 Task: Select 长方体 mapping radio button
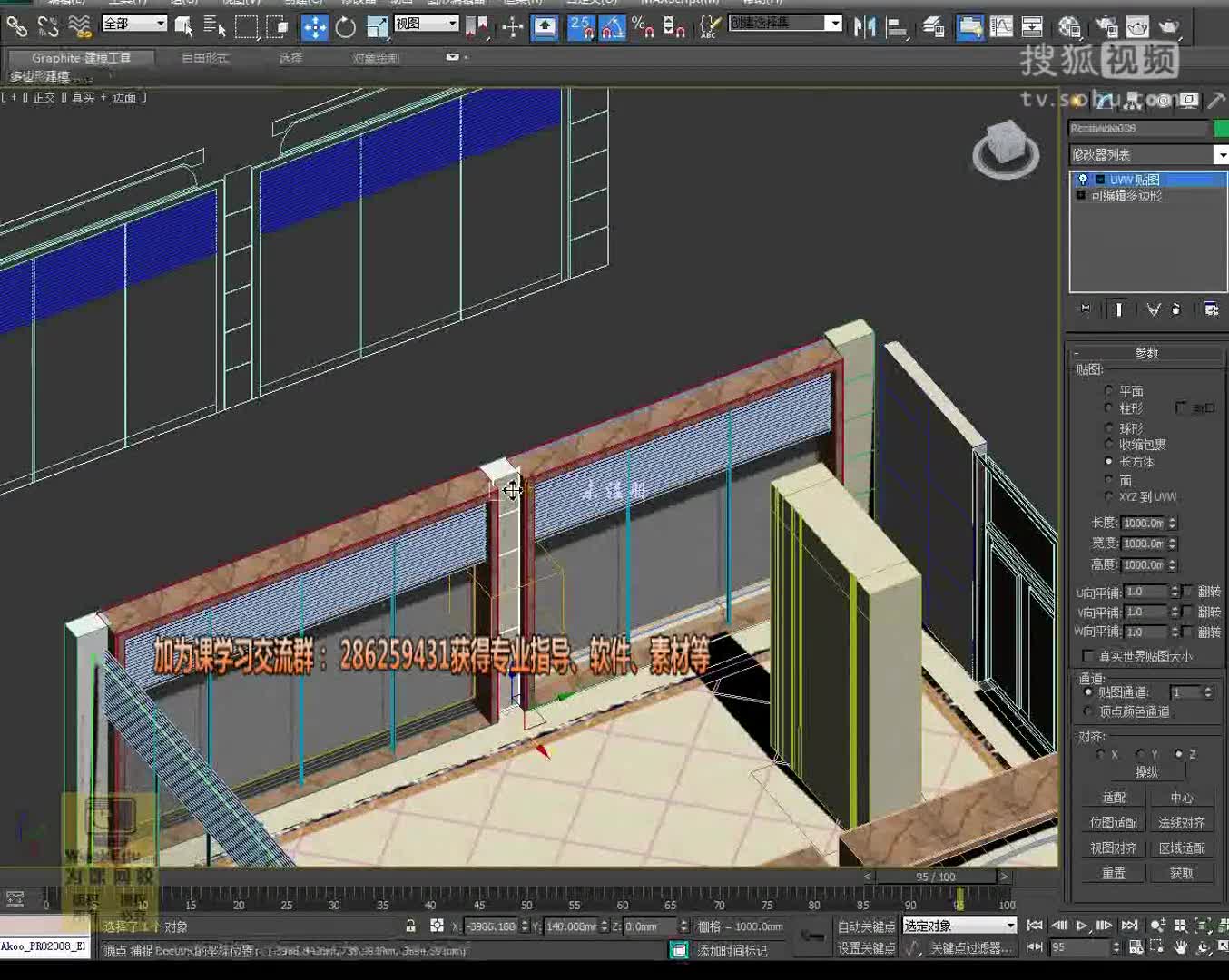click(x=1108, y=461)
